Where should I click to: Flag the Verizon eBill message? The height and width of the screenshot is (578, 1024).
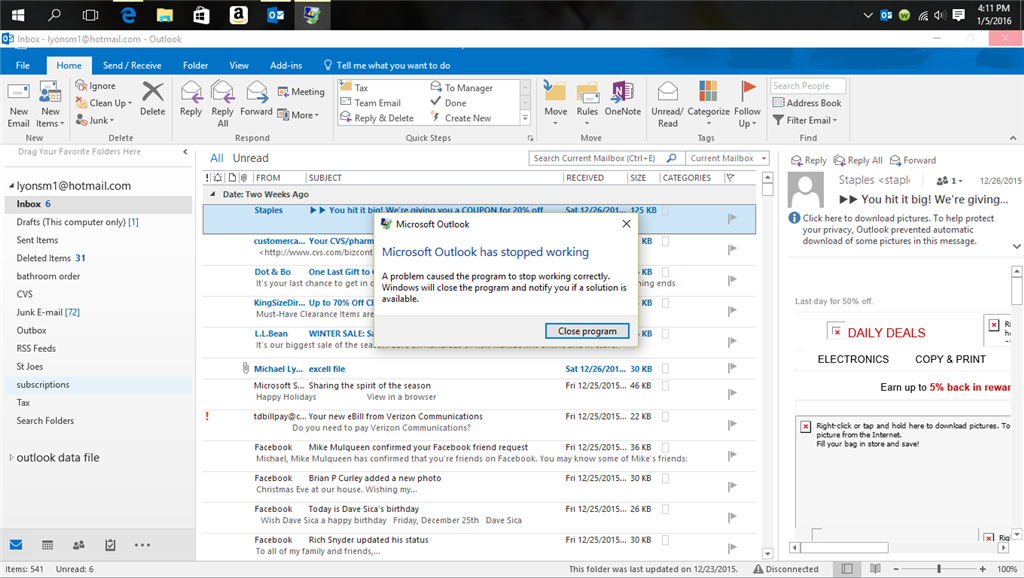(732, 425)
